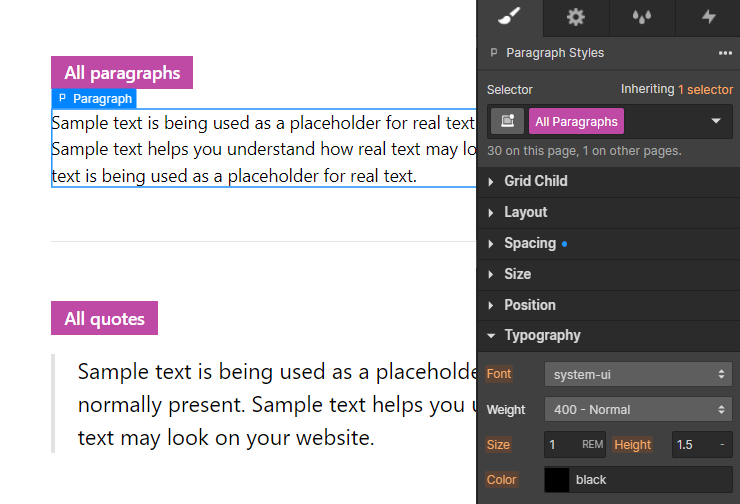Collapse the Typography section
Screen dimensions: 740x504
click(x=609, y=336)
